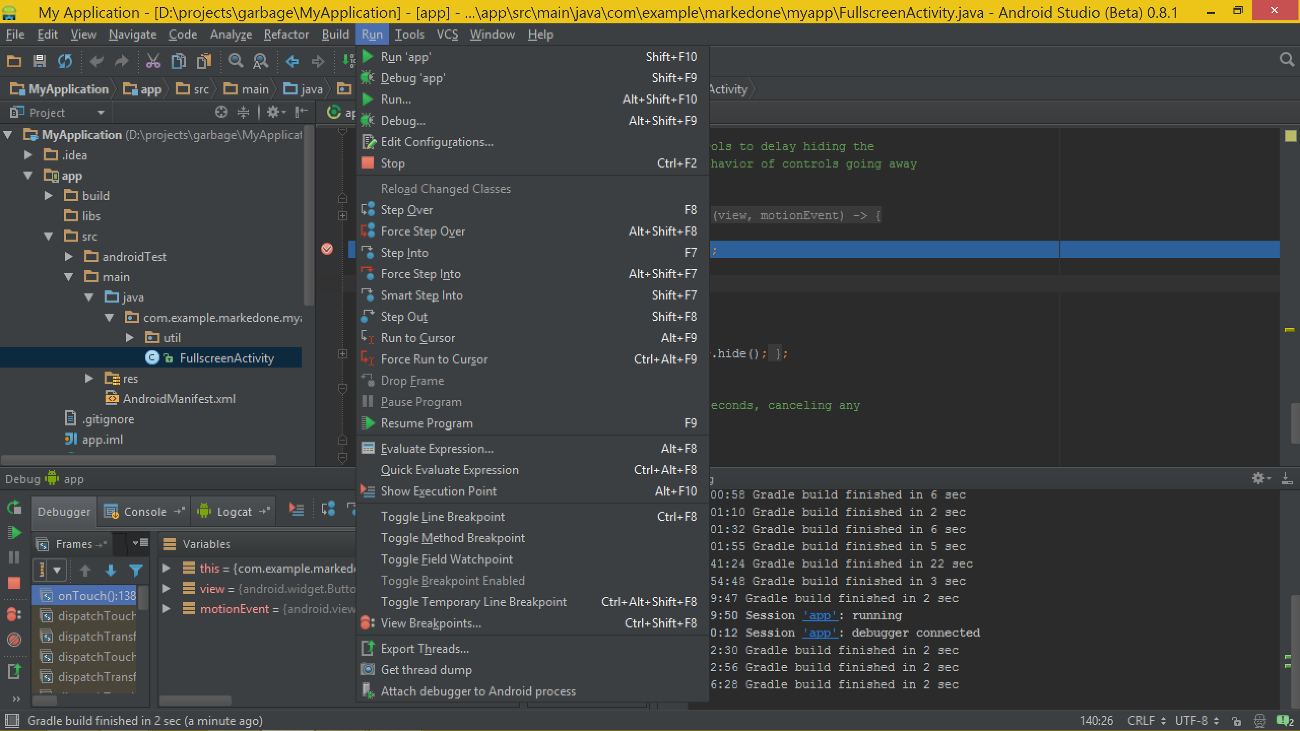The image size is (1300, 731).
Task: Choose Edit Configurations from Run menu
Action: [x=532, y=142]
